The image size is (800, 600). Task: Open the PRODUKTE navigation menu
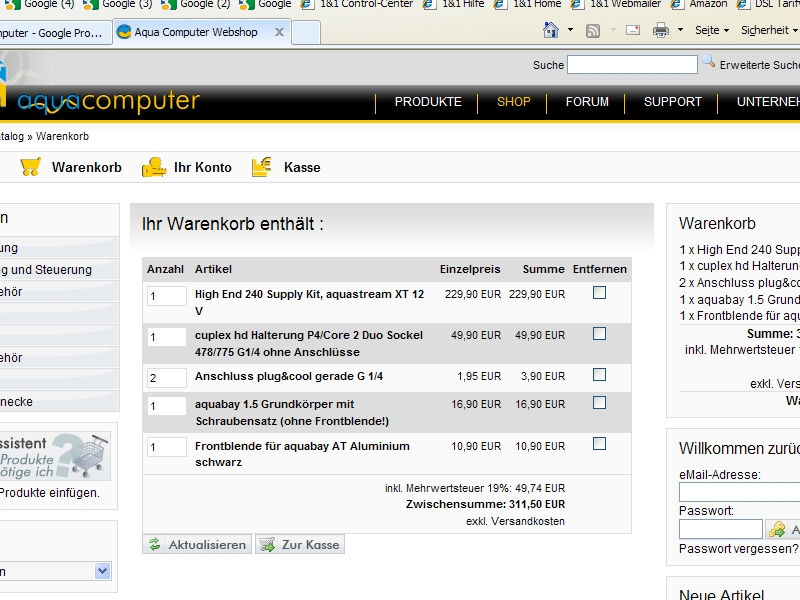tap(428, 102)
